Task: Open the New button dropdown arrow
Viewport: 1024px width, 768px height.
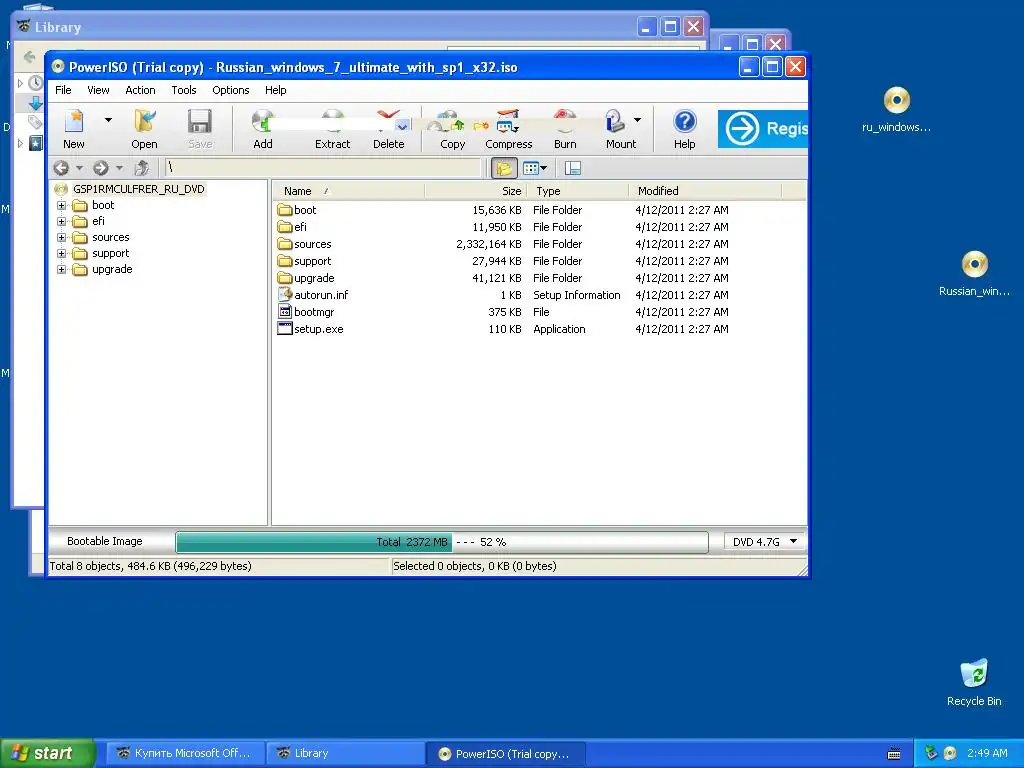Action: point(108,120)
